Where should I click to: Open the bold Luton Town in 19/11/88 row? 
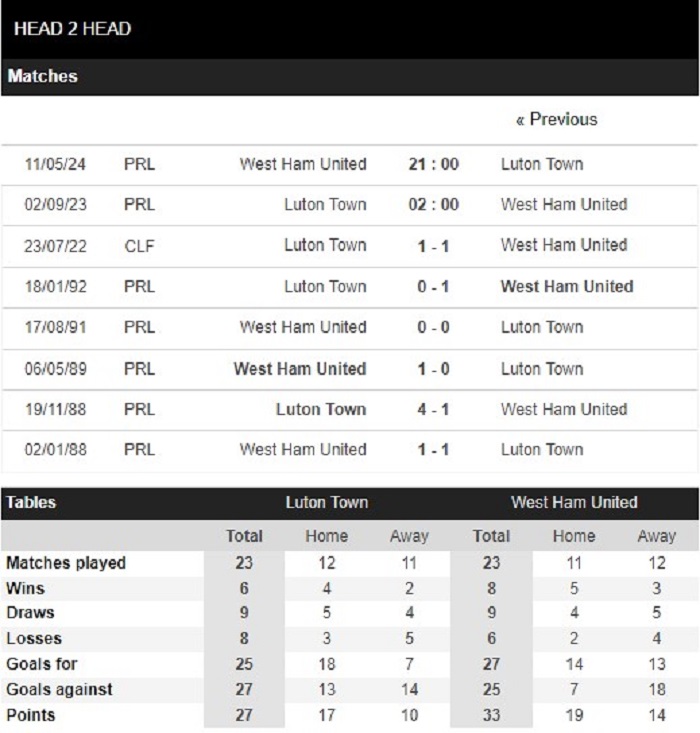pyautogui.click(x=321, y=410)
